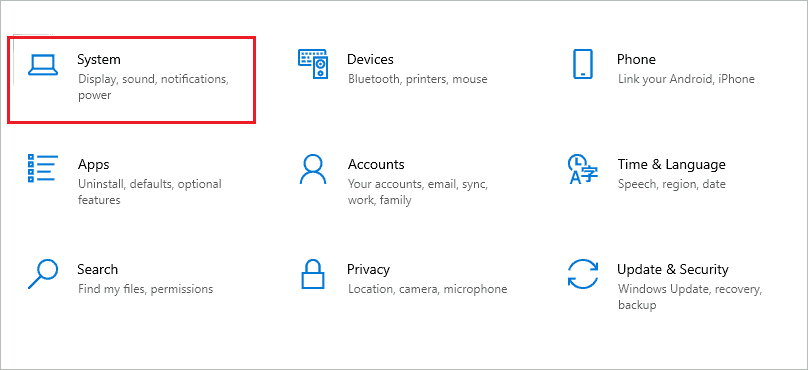
Task: Click the System laptop icon
Action: [42, 65]
